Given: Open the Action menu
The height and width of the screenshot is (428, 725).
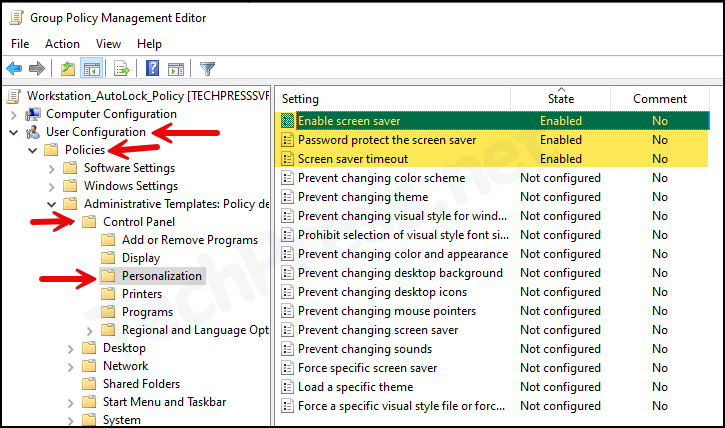Looking at the screenshot, I should (62, 44).
